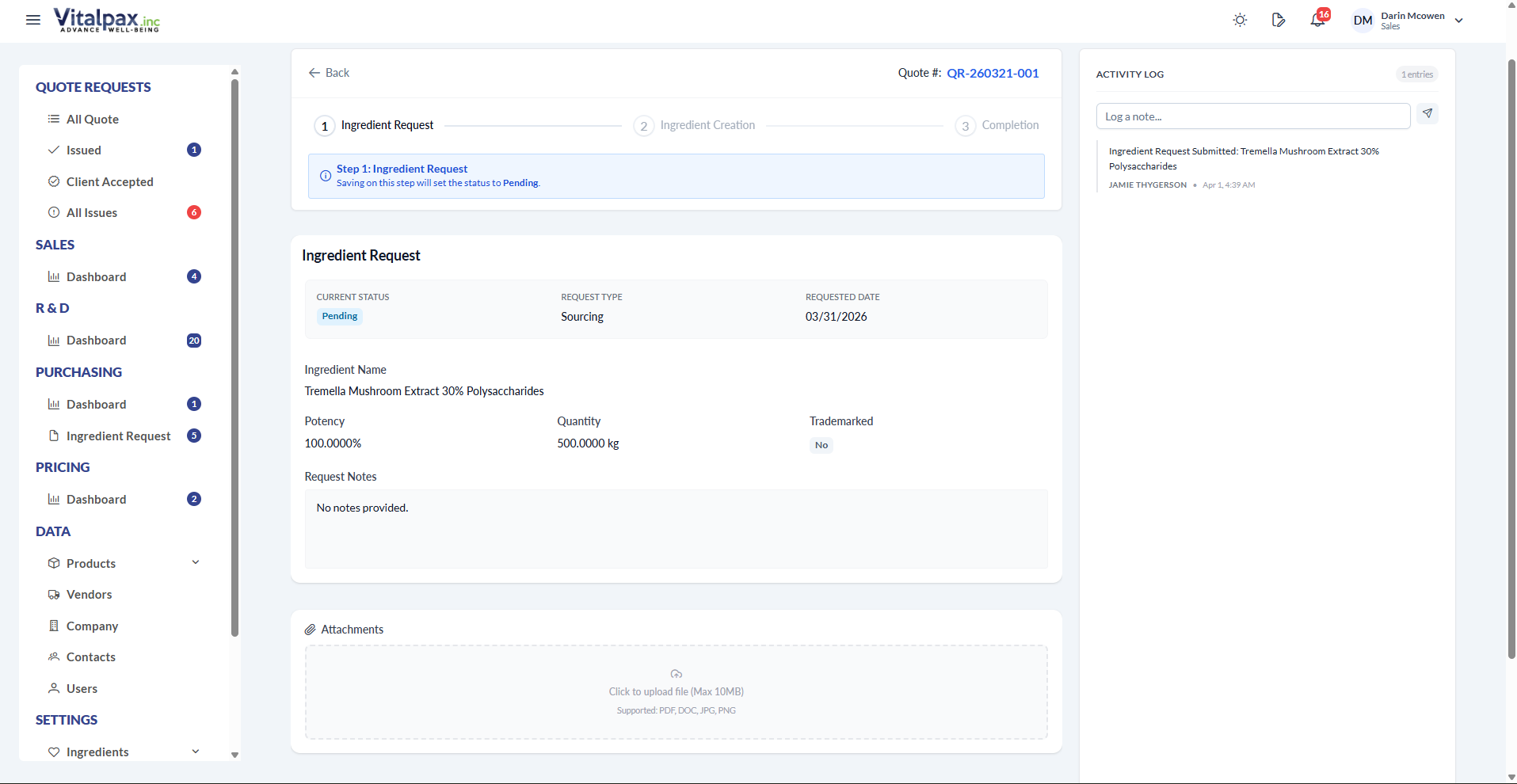Click the Company building icon
The image size is (1517, 784).
point(54,626)
